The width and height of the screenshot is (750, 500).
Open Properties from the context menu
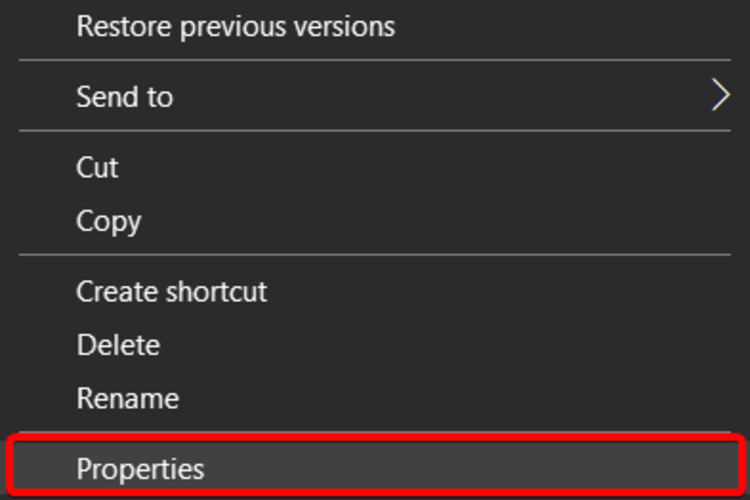point(140,468)
